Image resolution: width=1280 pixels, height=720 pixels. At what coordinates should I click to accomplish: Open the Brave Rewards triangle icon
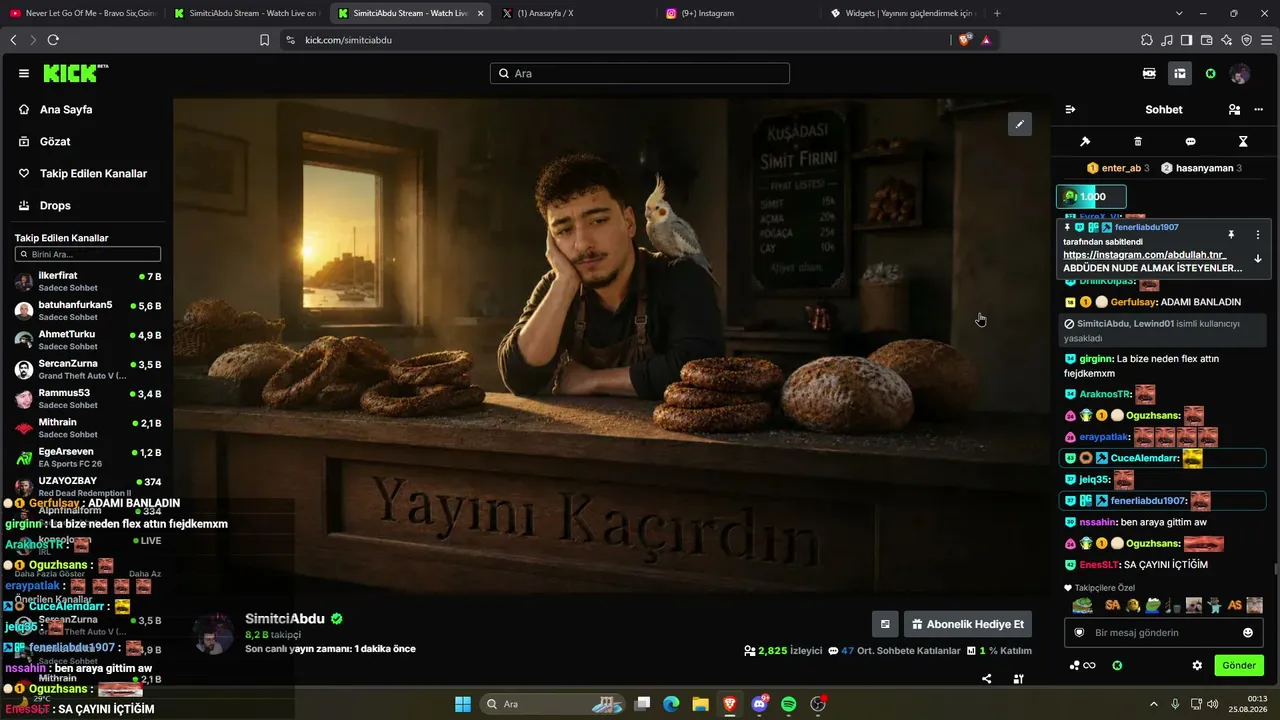tap(986, 40)
